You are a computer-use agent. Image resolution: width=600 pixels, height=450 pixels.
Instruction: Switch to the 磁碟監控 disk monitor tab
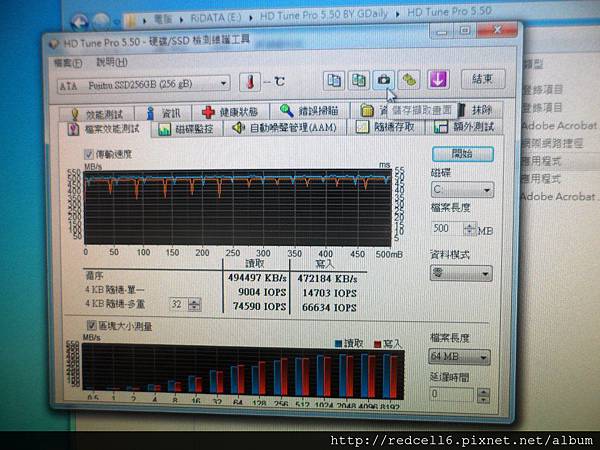point(186,129)
